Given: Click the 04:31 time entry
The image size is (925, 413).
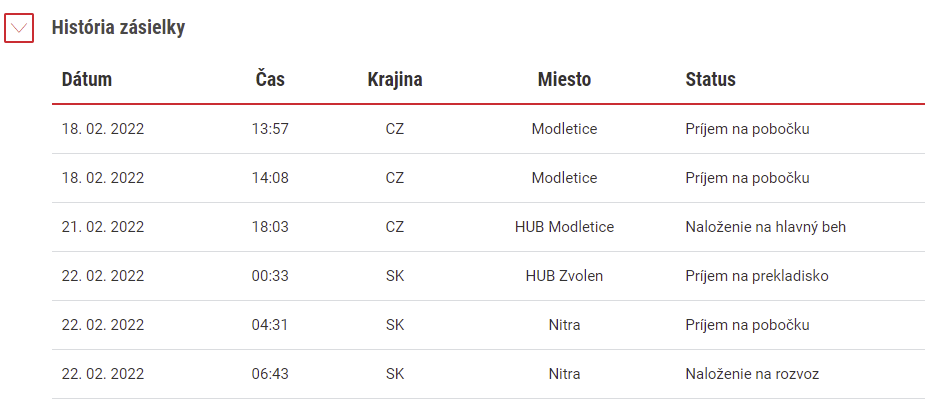Looking at the screenshot, I should pos(270,324).
